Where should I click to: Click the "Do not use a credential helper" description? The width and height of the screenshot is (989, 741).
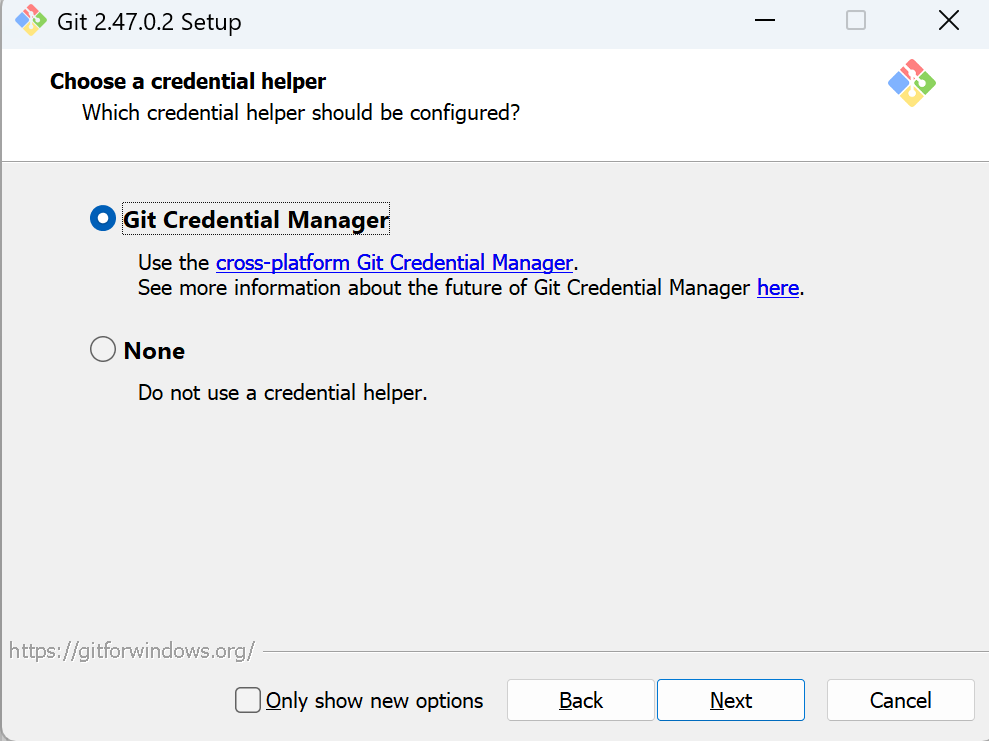[282, 393]
